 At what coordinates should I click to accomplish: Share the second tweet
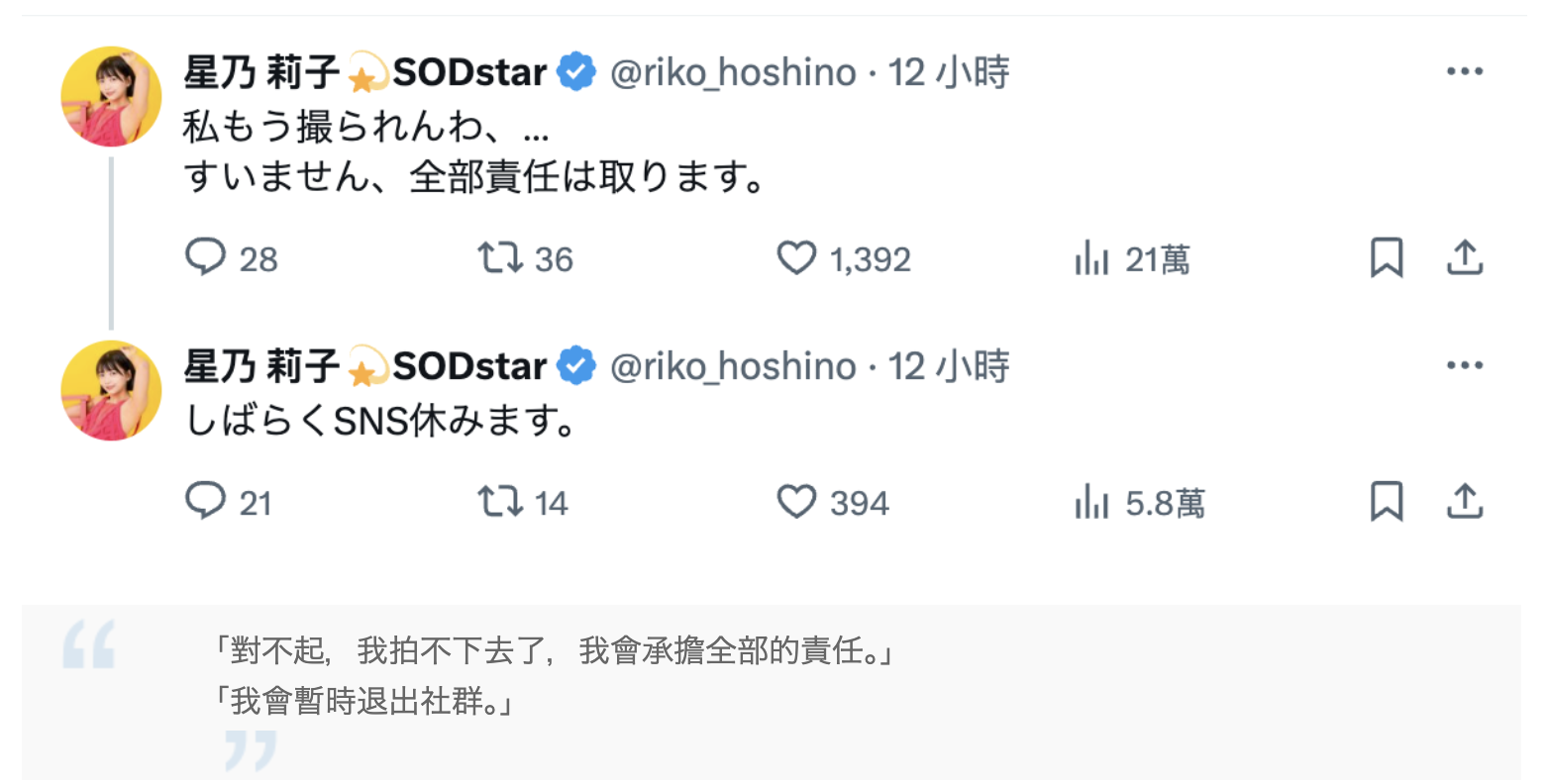pyautogui.click(x=1465, y=502)
